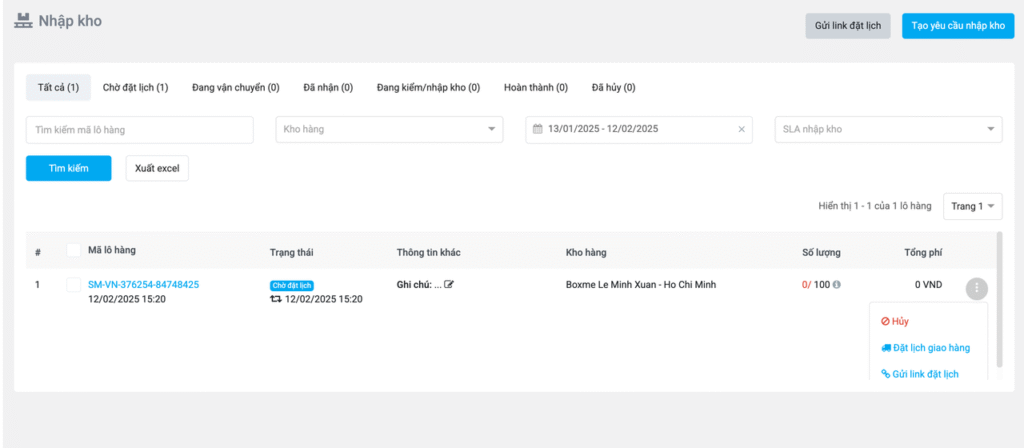Viewport: 1024px width, 448px height.
Task: Click the table's vertical scrollbar
Action: pos(999,300)
